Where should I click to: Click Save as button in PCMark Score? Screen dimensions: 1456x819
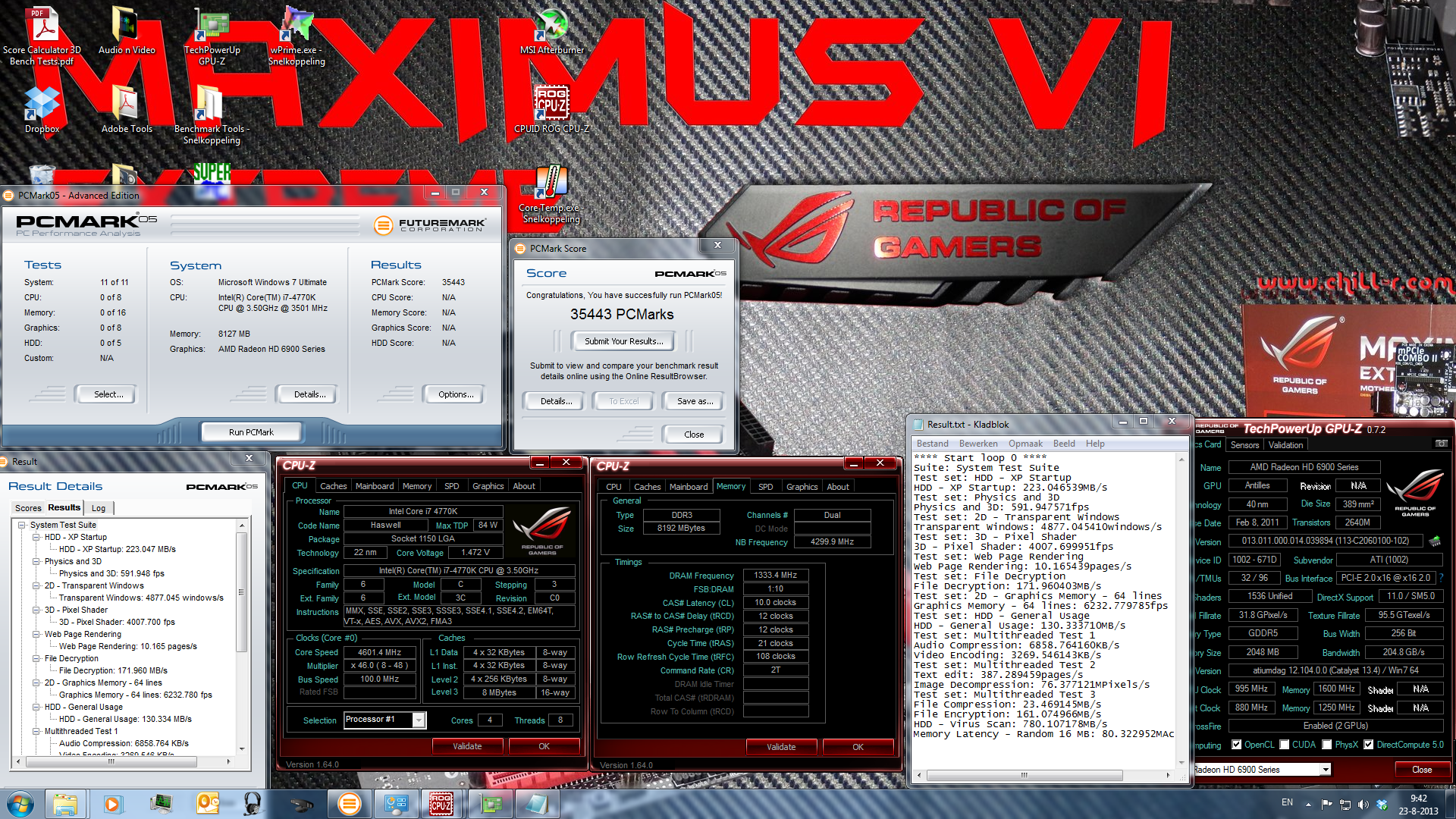coord(695,401)
